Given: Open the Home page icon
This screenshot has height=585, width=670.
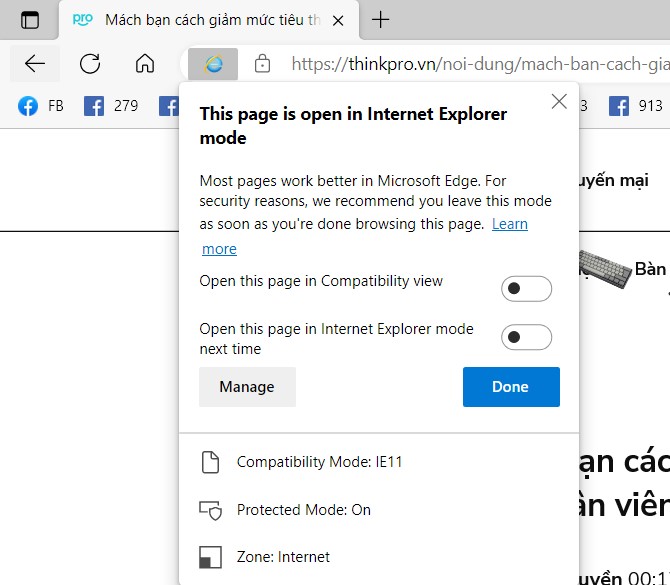Looking at the screenshot, I should coord(145,64).
